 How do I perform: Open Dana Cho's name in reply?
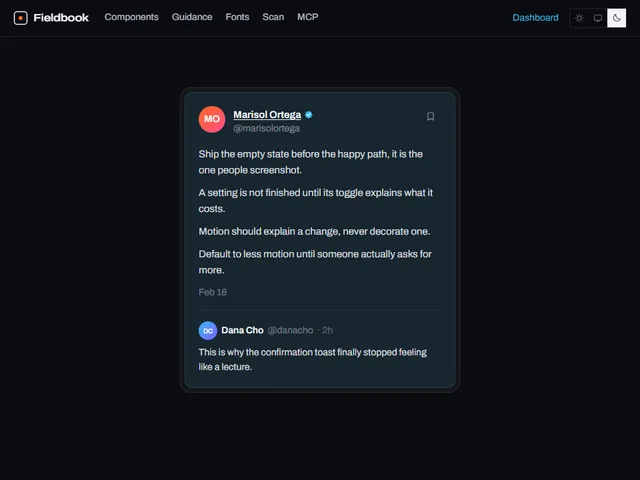point(242,330)
